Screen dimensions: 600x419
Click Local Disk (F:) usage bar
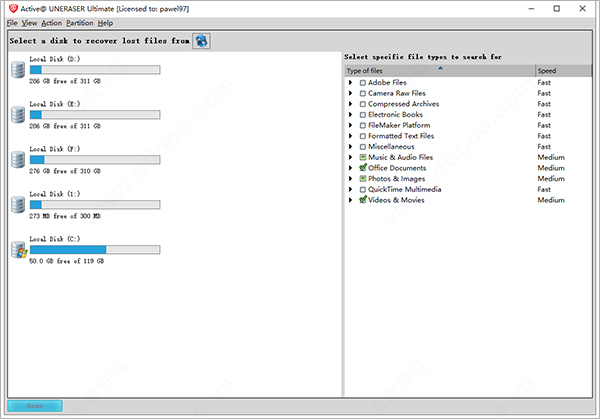click(x=95, y=160)
